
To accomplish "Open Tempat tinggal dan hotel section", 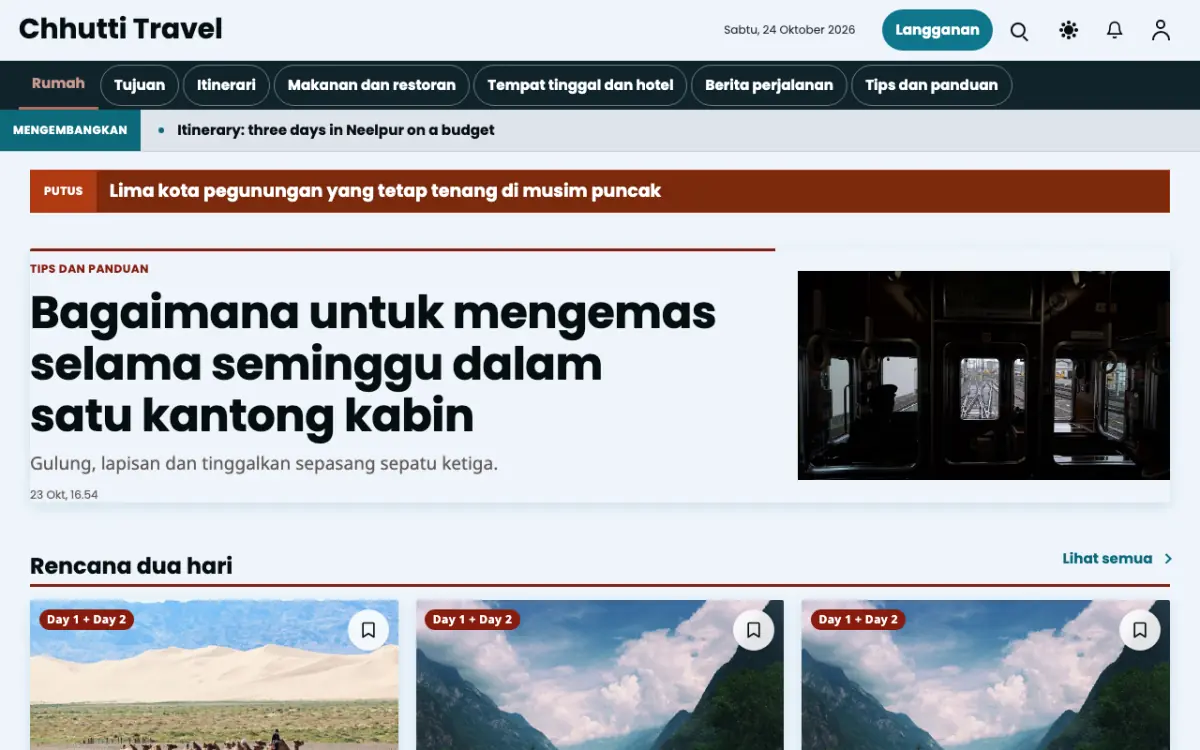I will click(580, 85).
